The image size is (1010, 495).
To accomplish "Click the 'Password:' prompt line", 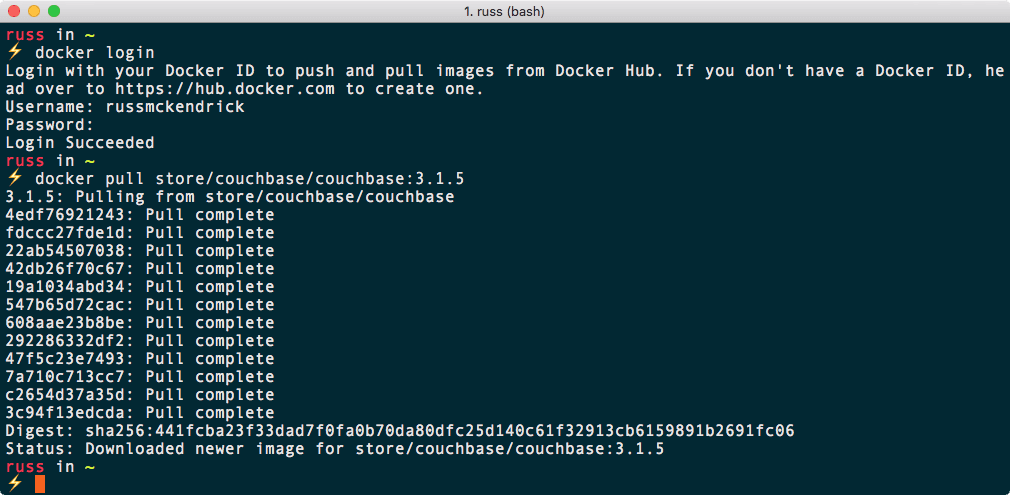I will tap(50, 125).
